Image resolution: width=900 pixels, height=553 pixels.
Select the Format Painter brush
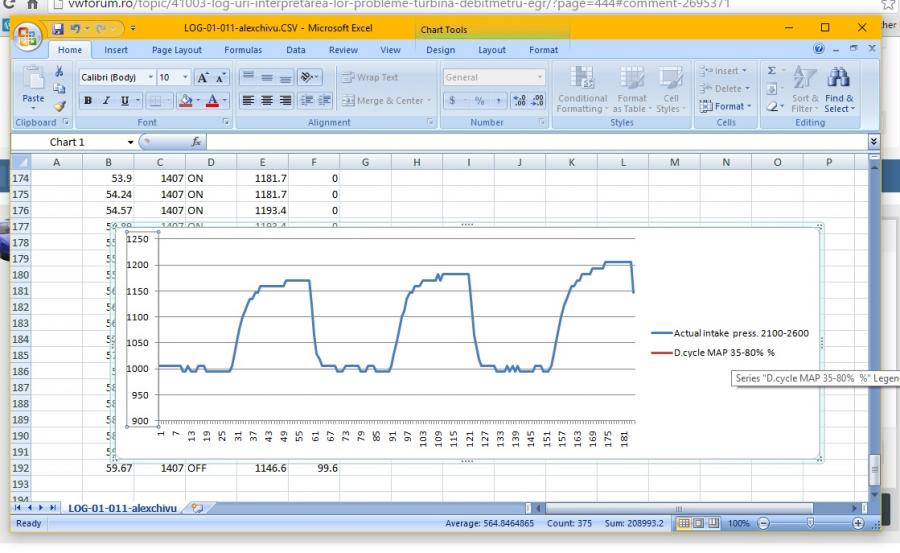pos(59,106)
